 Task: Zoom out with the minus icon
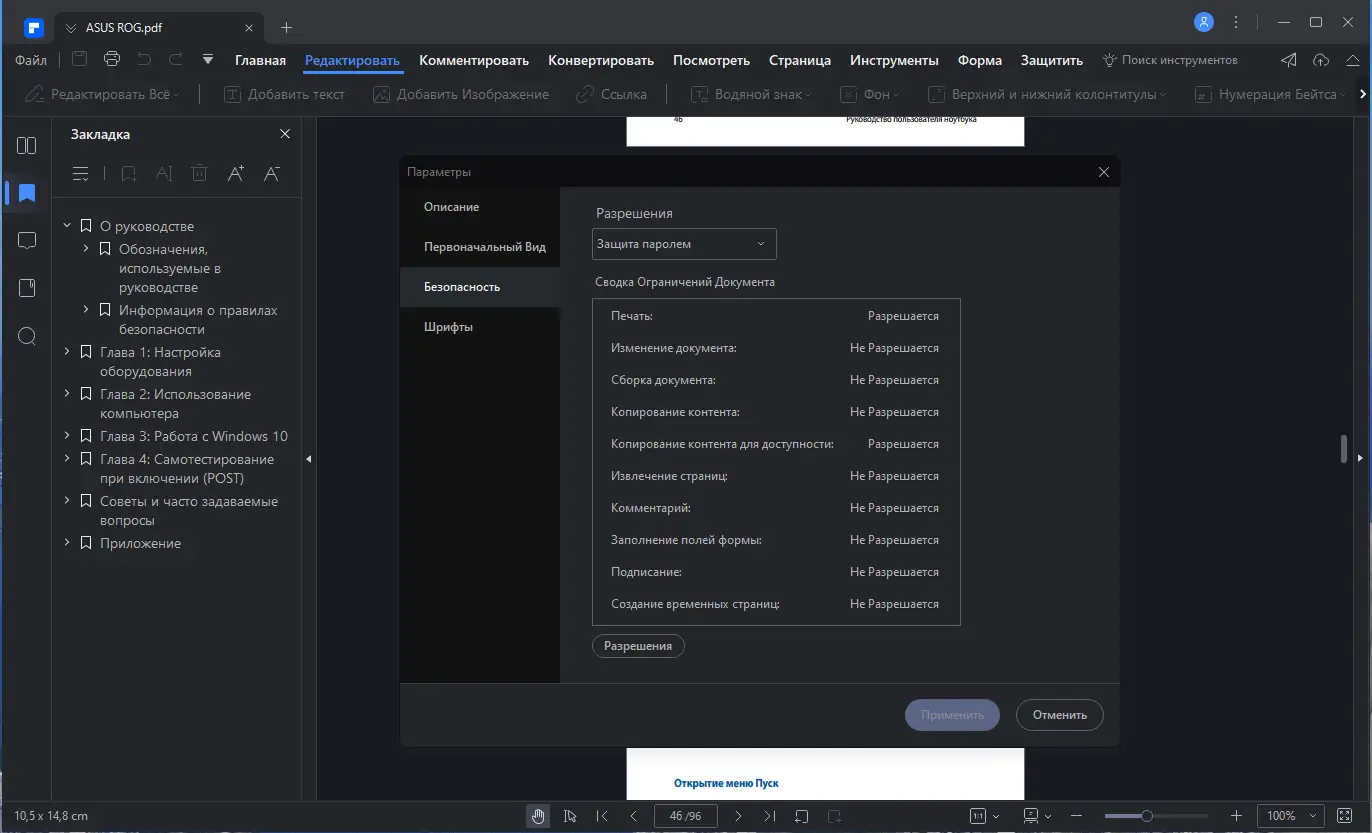(1076, 816)
